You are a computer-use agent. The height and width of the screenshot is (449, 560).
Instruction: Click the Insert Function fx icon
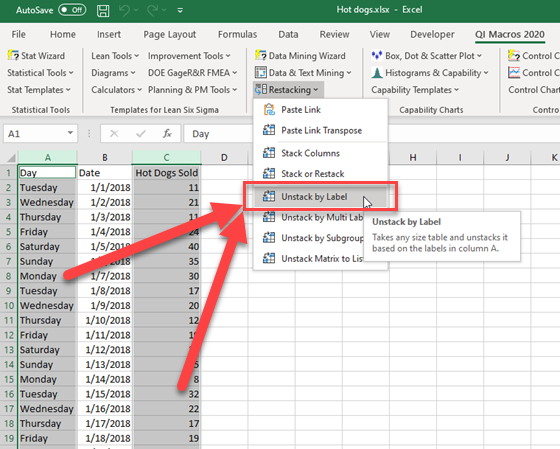pos(167,134)
